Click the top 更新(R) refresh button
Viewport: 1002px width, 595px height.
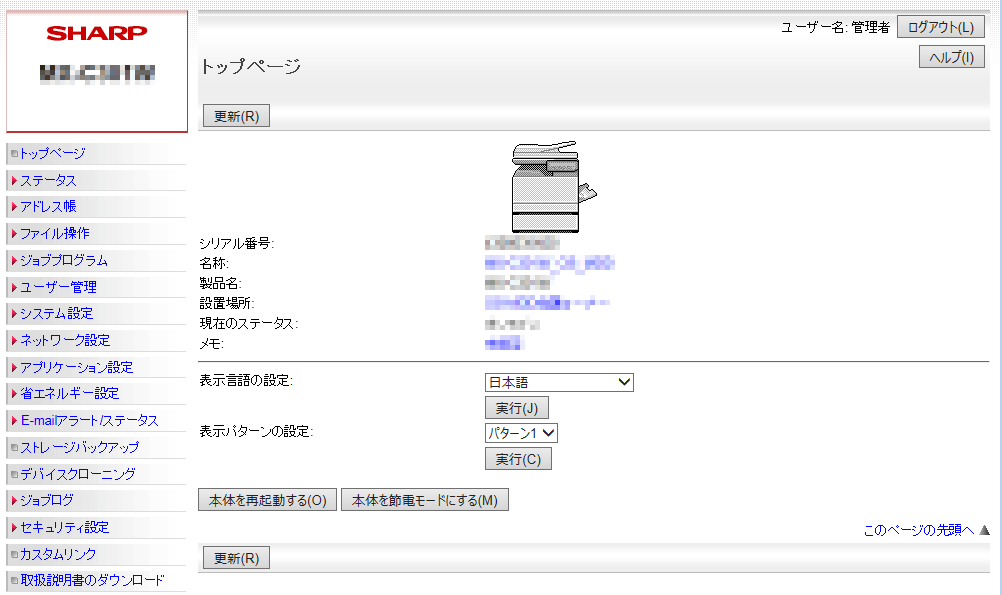[236, 116]
